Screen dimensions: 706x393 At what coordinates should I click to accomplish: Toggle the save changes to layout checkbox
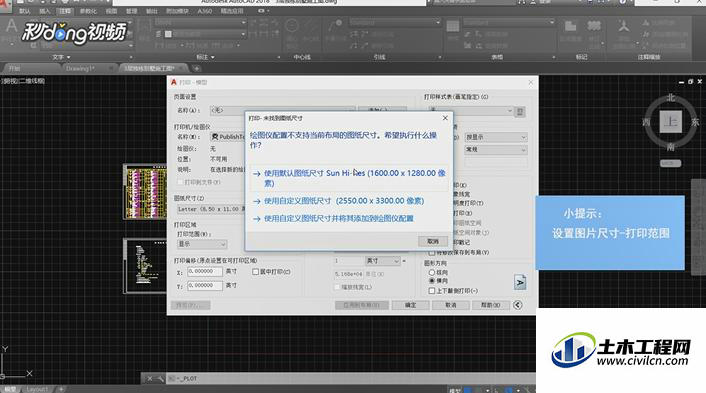click(x=431, y=253)
